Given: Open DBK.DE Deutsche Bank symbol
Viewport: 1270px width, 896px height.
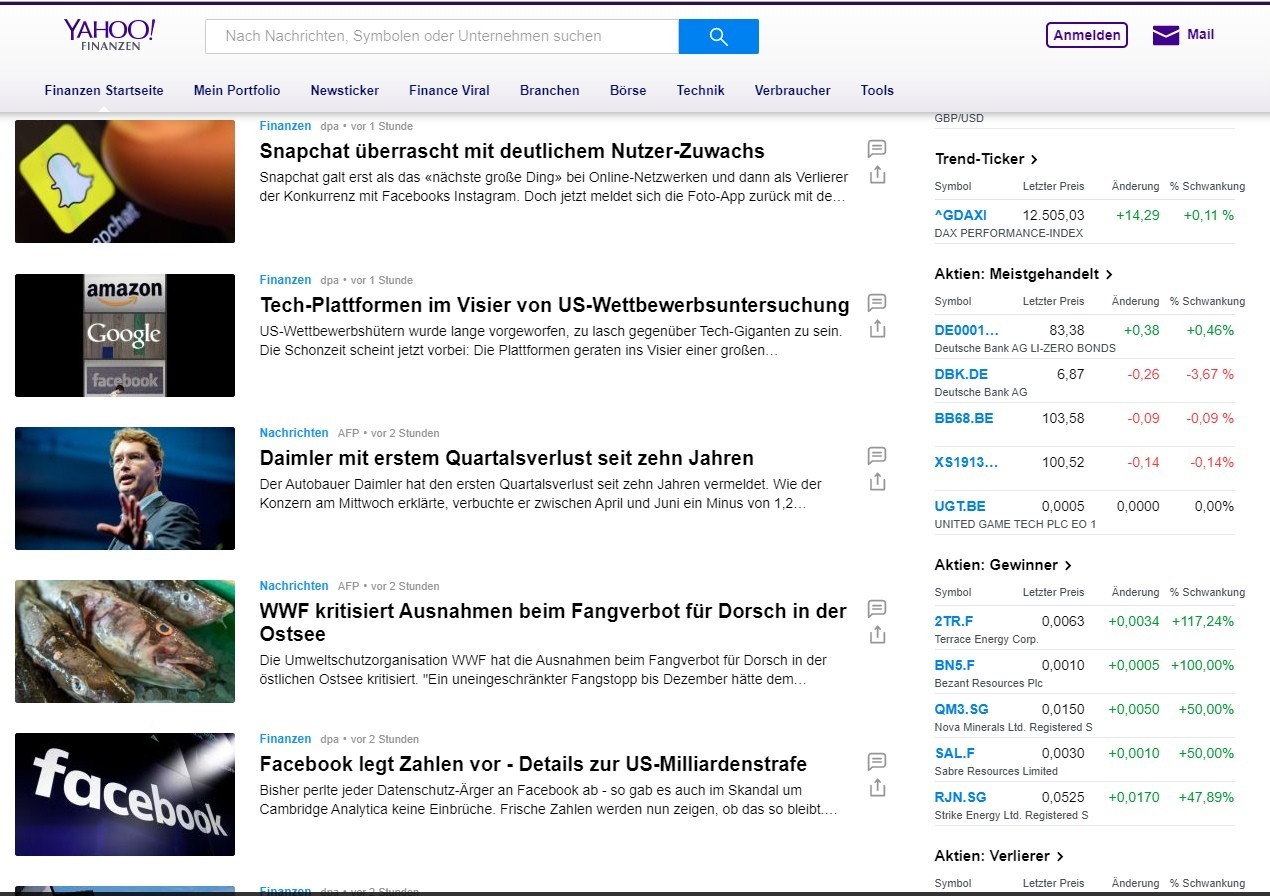Looking at the screenshot, I should point(961,374).
